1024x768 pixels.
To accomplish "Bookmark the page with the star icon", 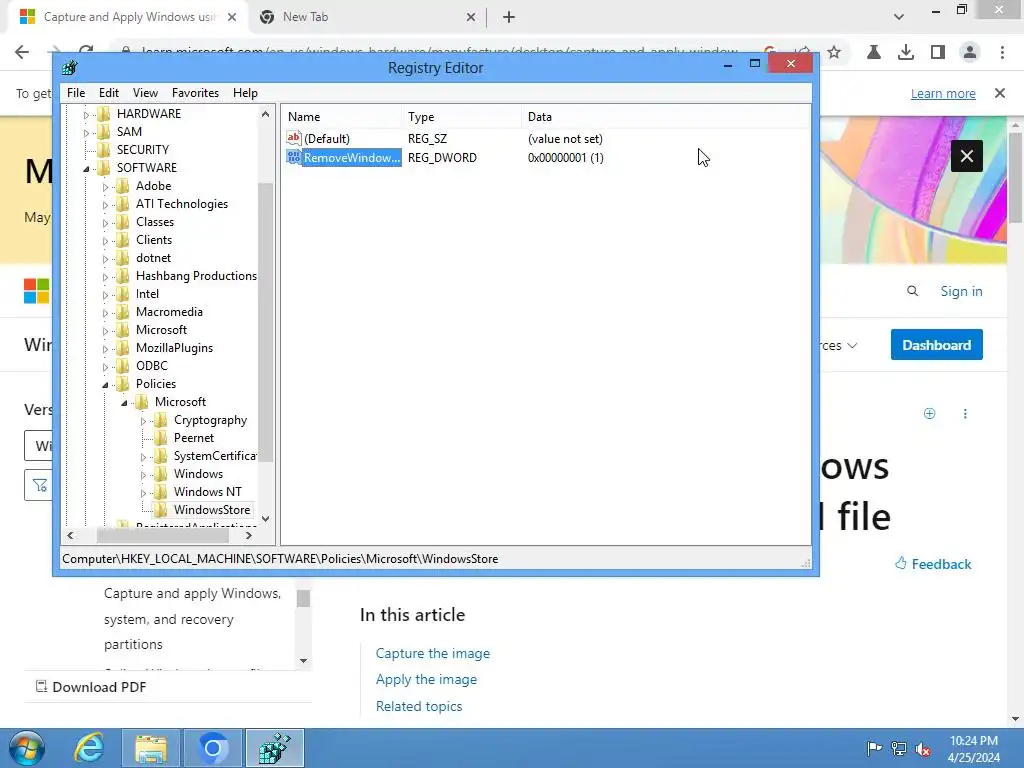I will (834, 52).
